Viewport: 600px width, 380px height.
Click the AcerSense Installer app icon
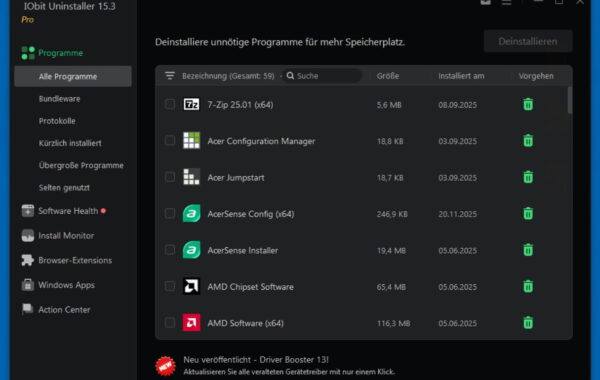191,250
